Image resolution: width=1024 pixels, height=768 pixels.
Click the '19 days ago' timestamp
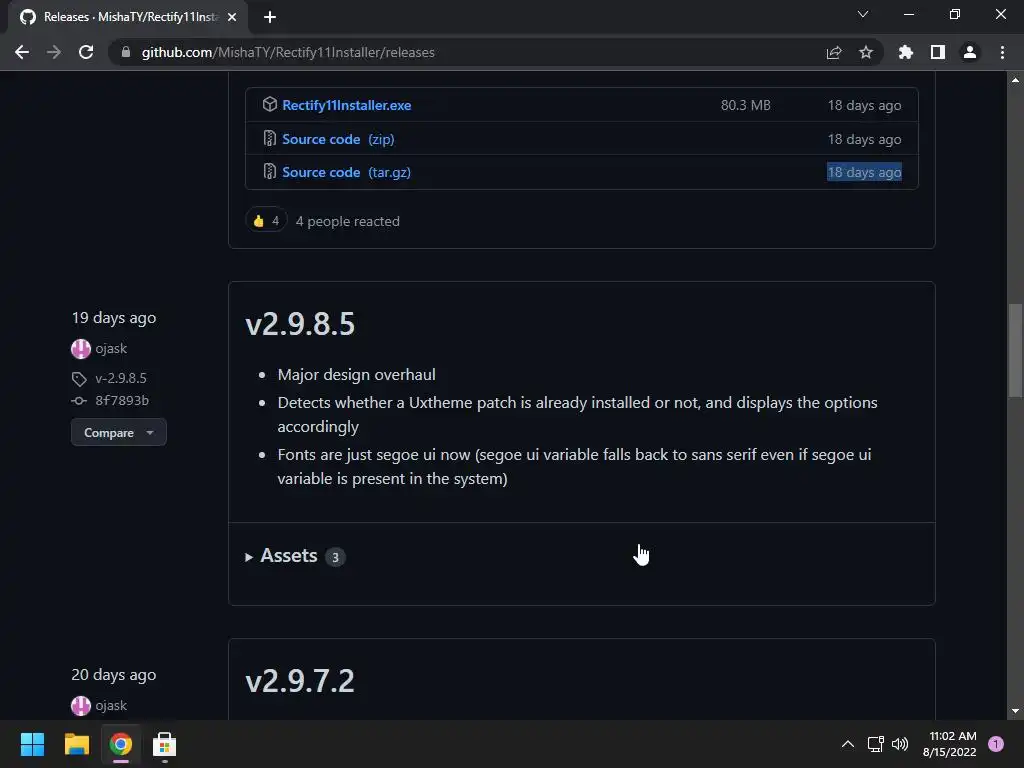tap(114, 318)
